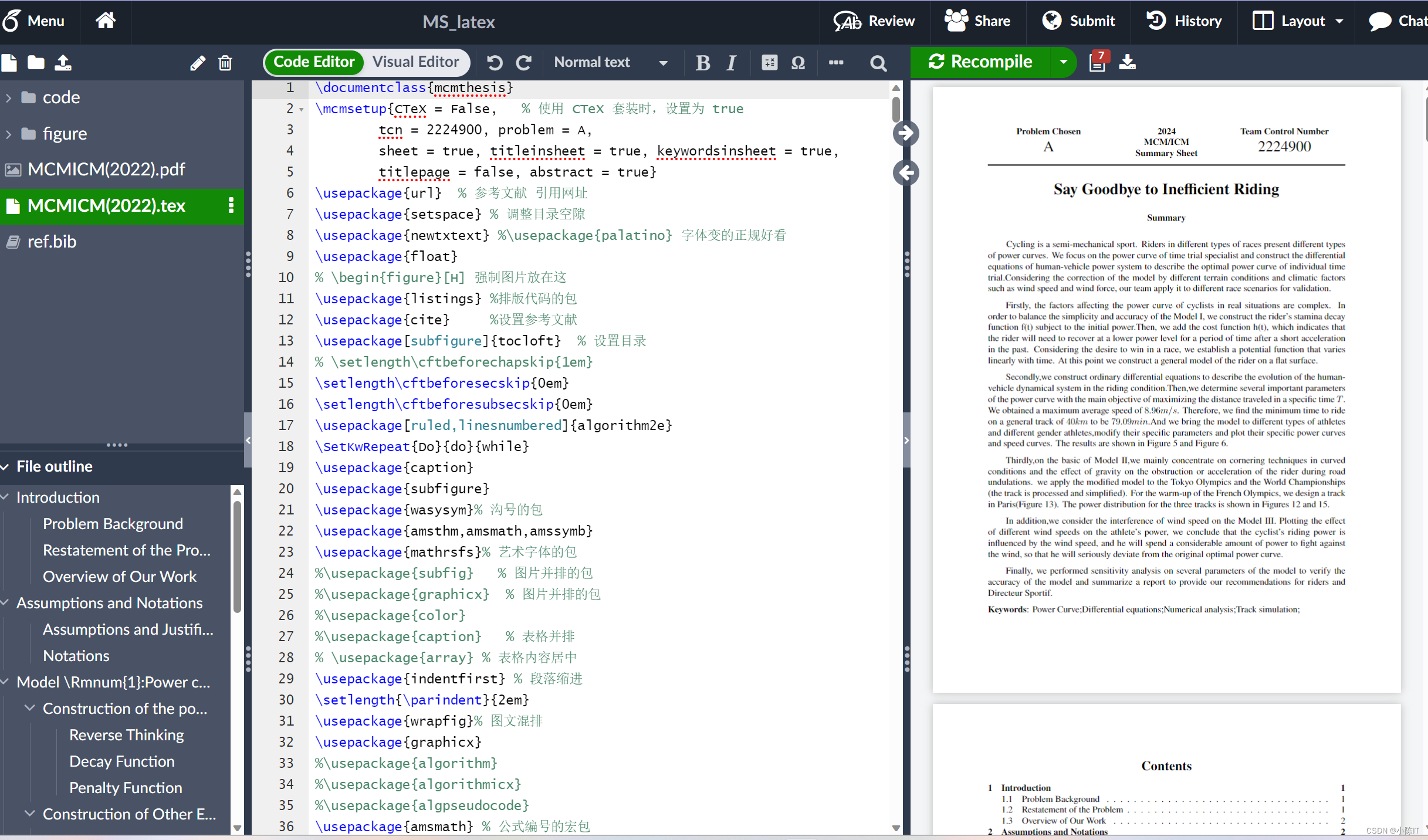Download the compiled PDF
This screenshot has height=840, width=1428.
pyautogui.click(x=1127, y=62)
